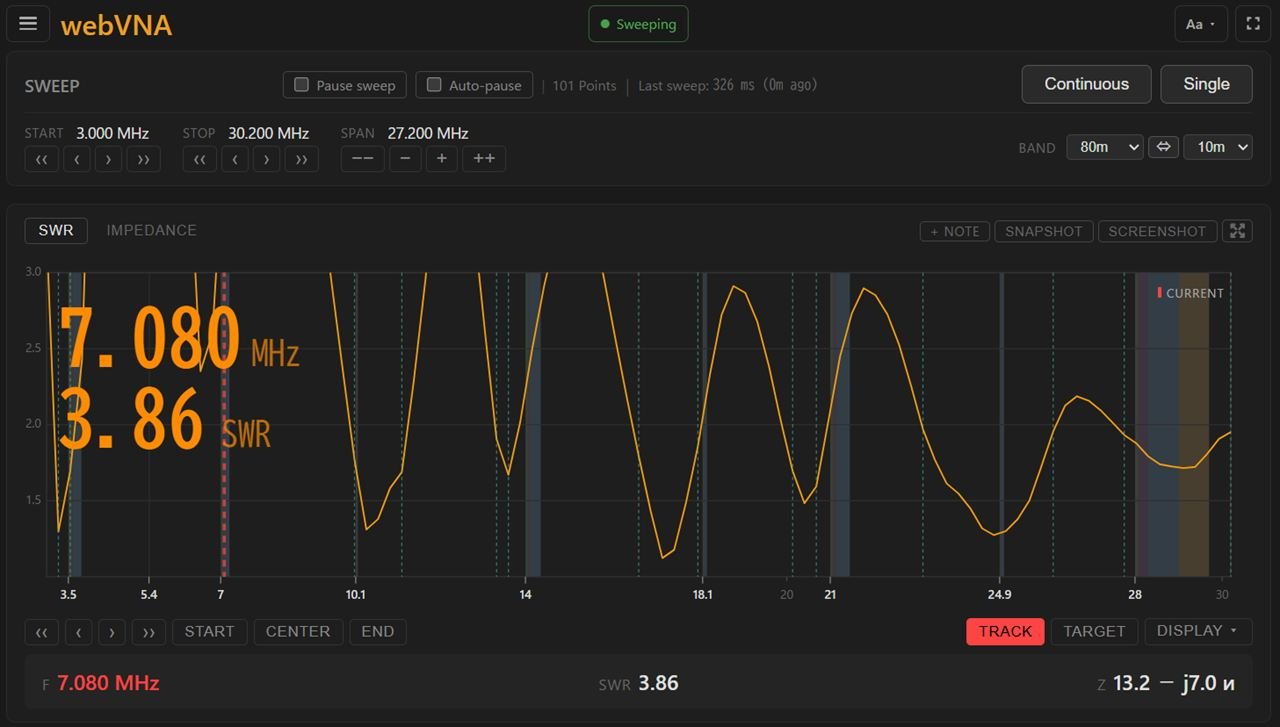Screen dimensions: 1280x727
Task: Click the SWR 3.86 bottom readout
Action: point(638,684)
